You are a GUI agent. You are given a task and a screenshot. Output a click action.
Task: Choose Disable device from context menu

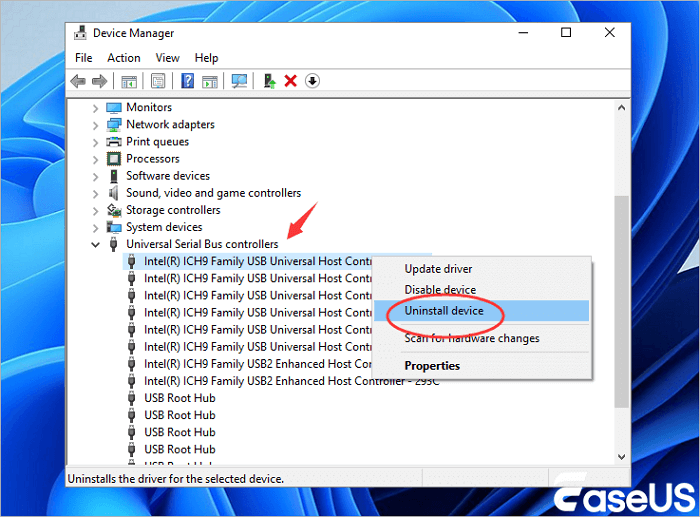click(481, 290)
